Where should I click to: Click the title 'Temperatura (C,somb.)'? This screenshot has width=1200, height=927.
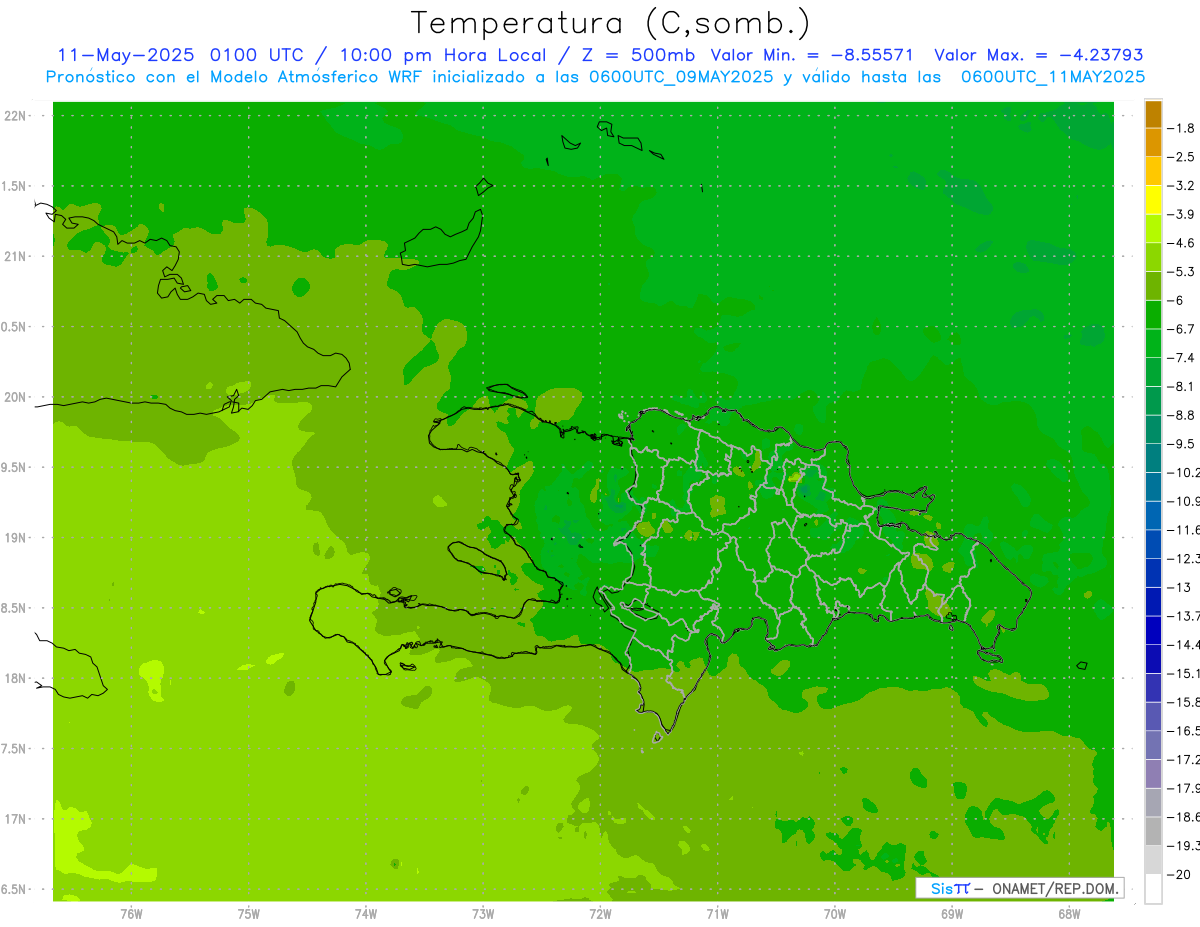(x=611, y=24)
